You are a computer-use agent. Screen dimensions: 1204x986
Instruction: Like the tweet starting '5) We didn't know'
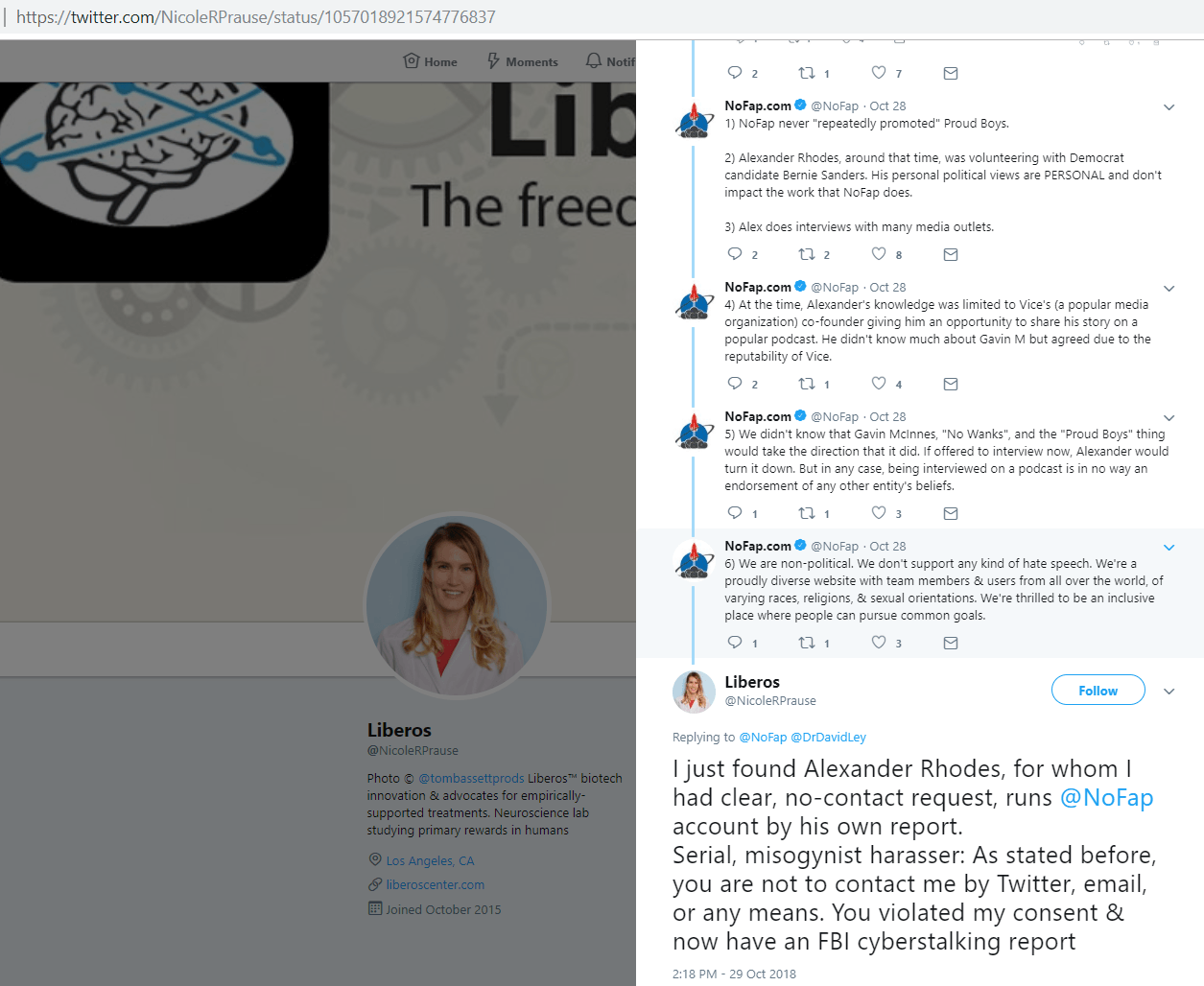pyautogui.click(x=879, y=513)
